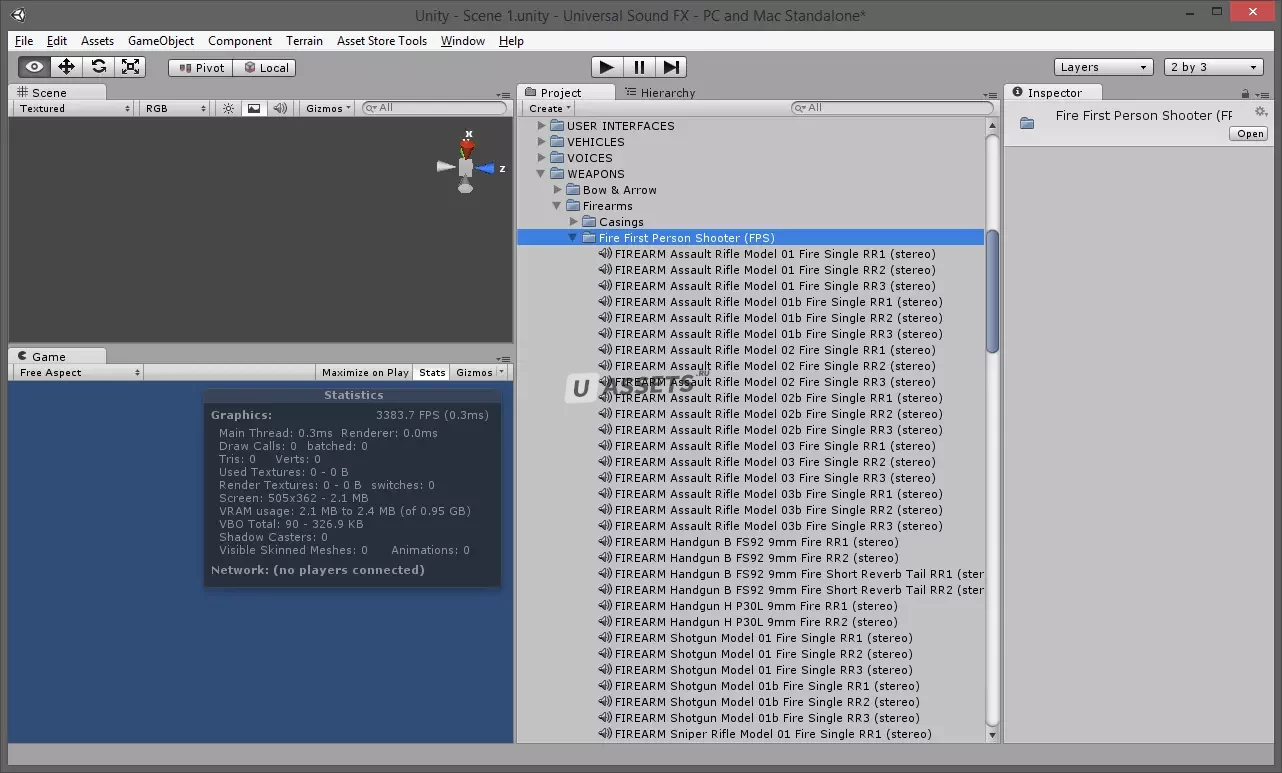The height and width of the screenshot is (773, 1282).
Task: Open the 2 by 3 layout dropdown
Action: point(1214,67)
